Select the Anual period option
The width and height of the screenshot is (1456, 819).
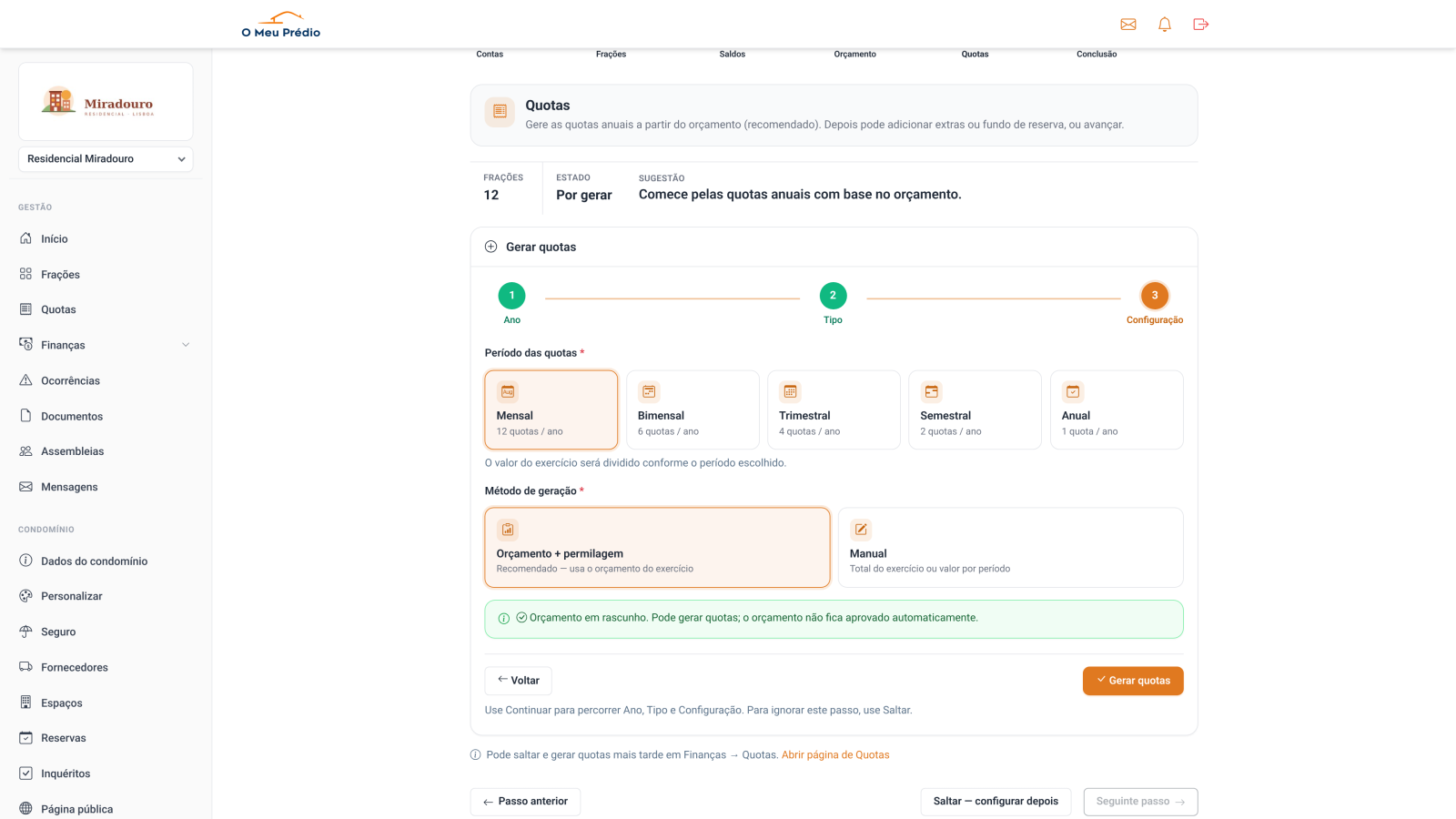click(x=1117, y=409)
